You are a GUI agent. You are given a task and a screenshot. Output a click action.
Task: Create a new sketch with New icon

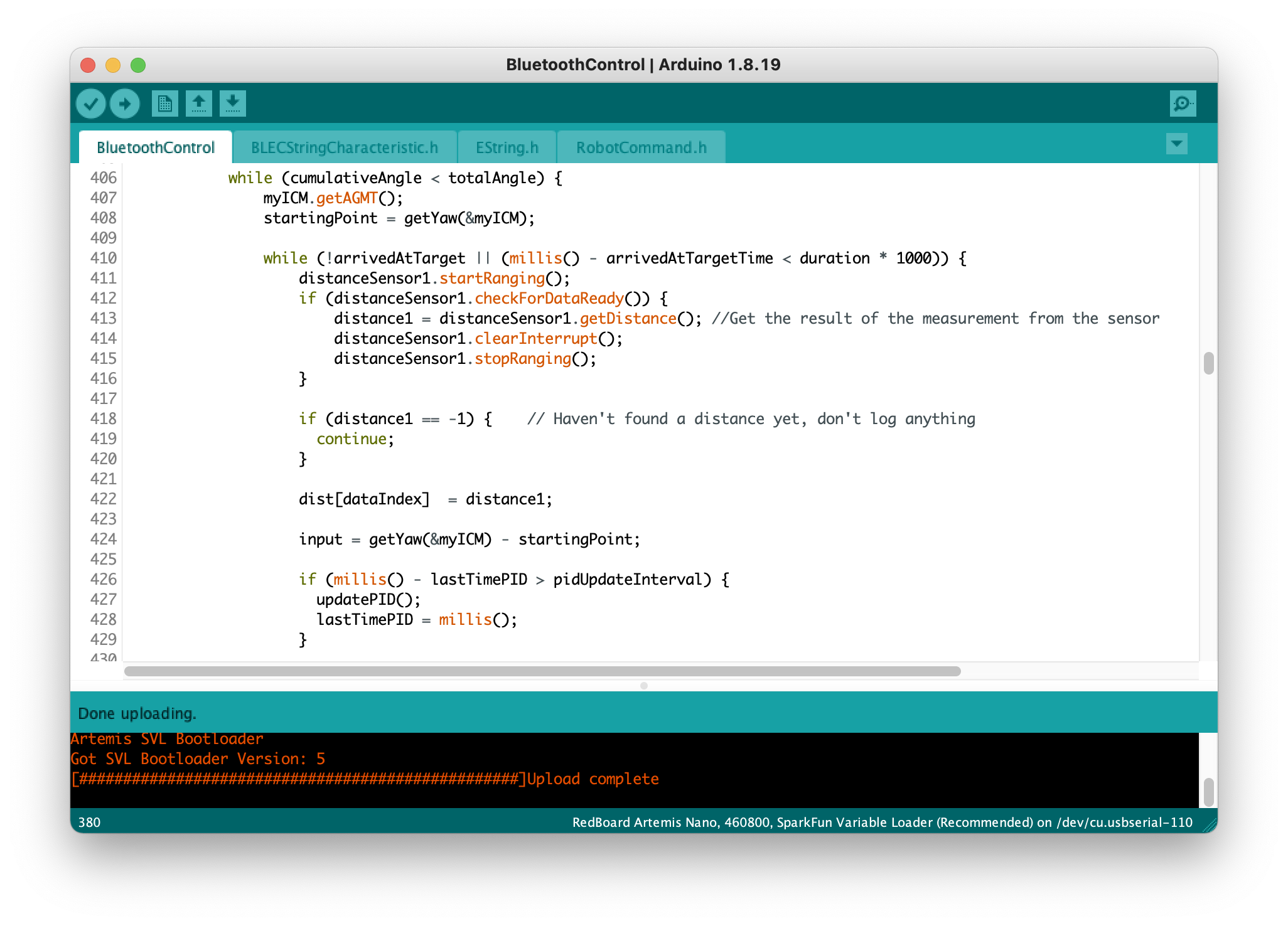tap(165, 104)
